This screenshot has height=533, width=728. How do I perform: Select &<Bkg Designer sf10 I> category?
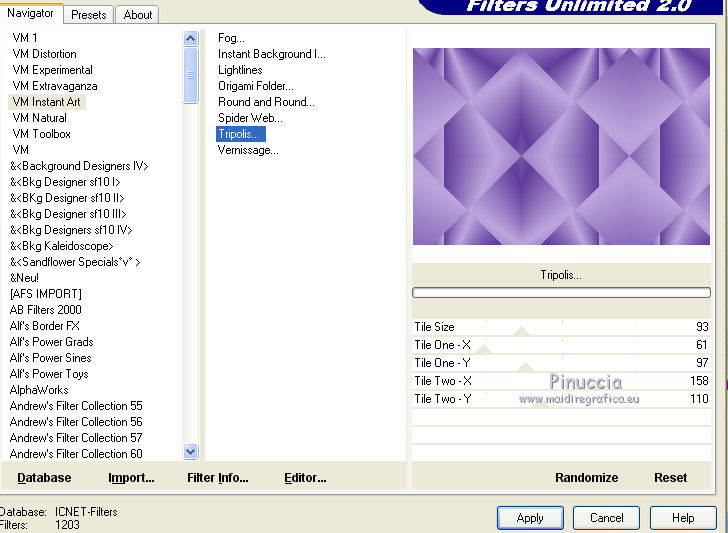[65, 182]
